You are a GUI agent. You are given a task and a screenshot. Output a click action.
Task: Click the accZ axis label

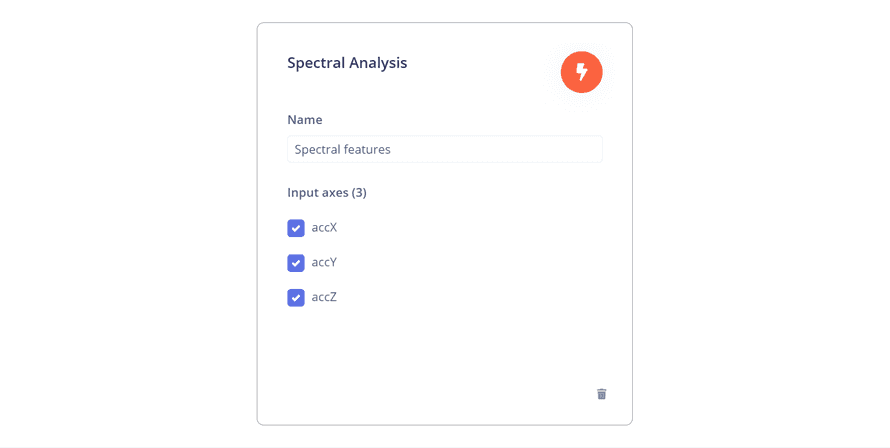[324, 298]
